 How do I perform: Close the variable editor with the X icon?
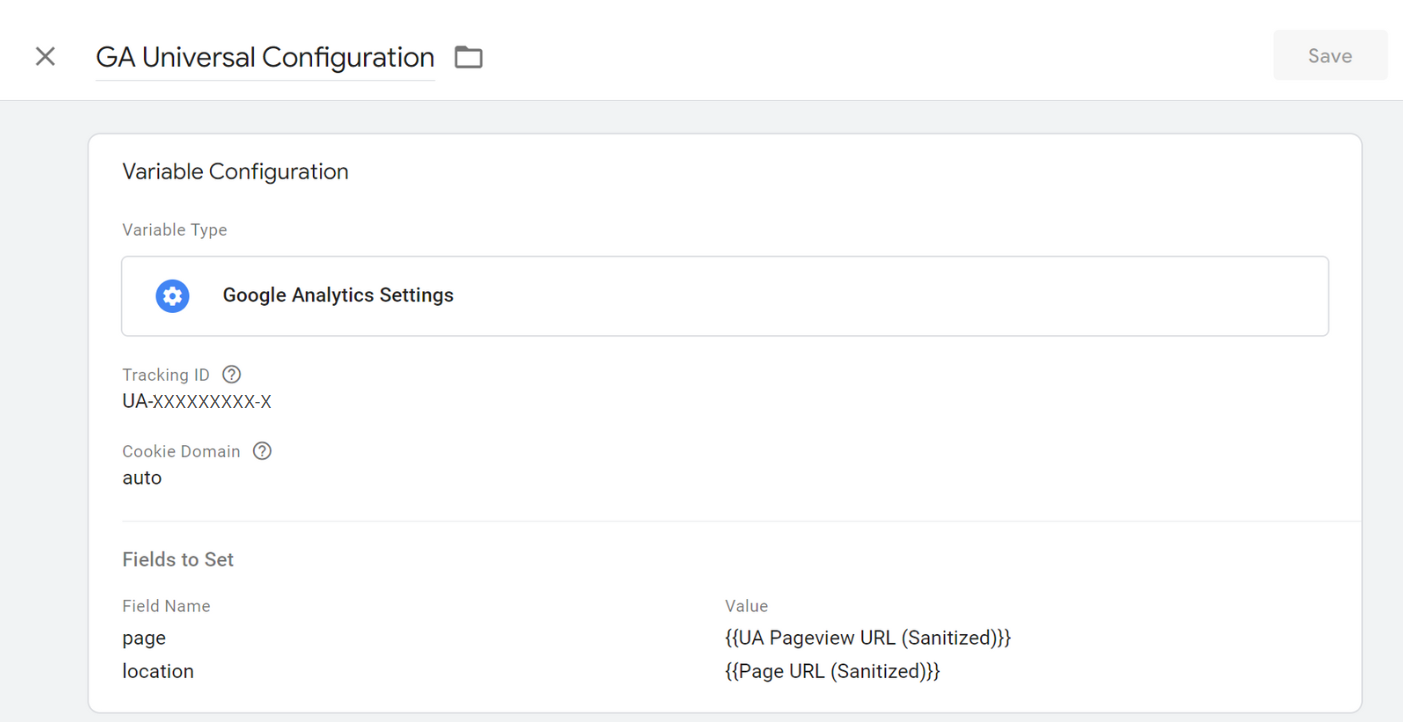click(x=45, y=57)
